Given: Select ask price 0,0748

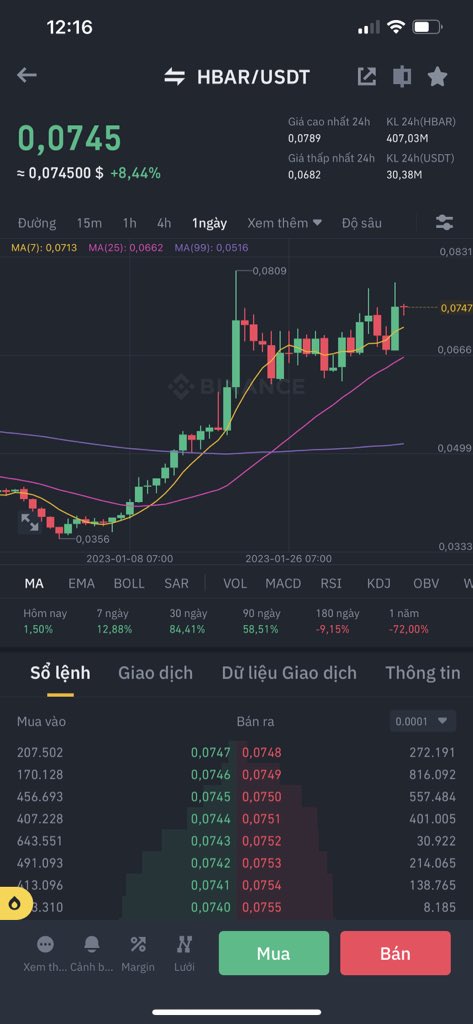Looking at the screenshot, I should tap(262, 752).
